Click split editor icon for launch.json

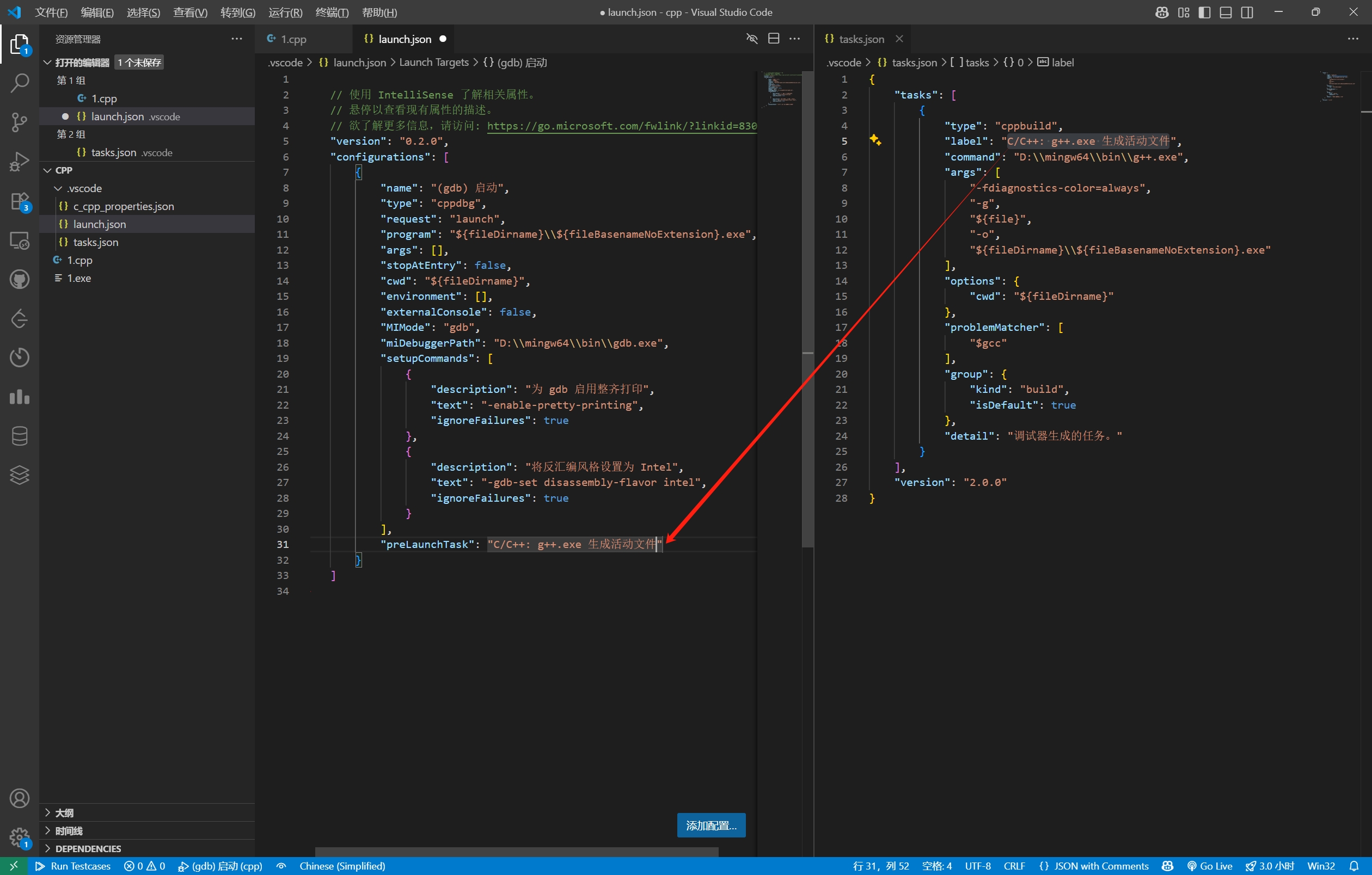(x=773, y=39)
